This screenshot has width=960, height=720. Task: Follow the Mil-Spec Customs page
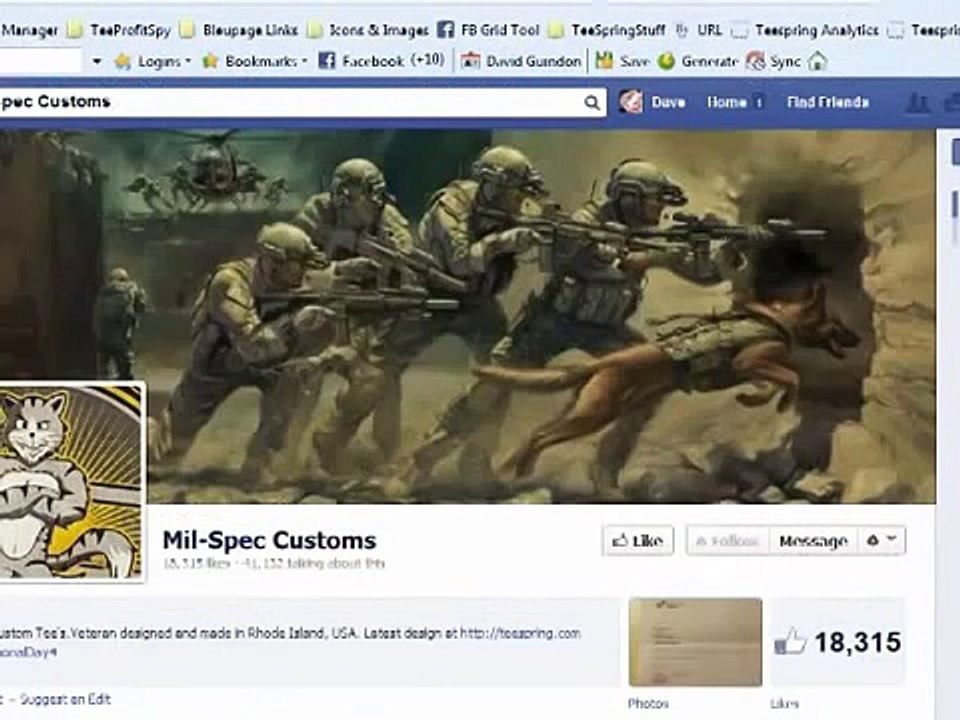click(727, 541)
